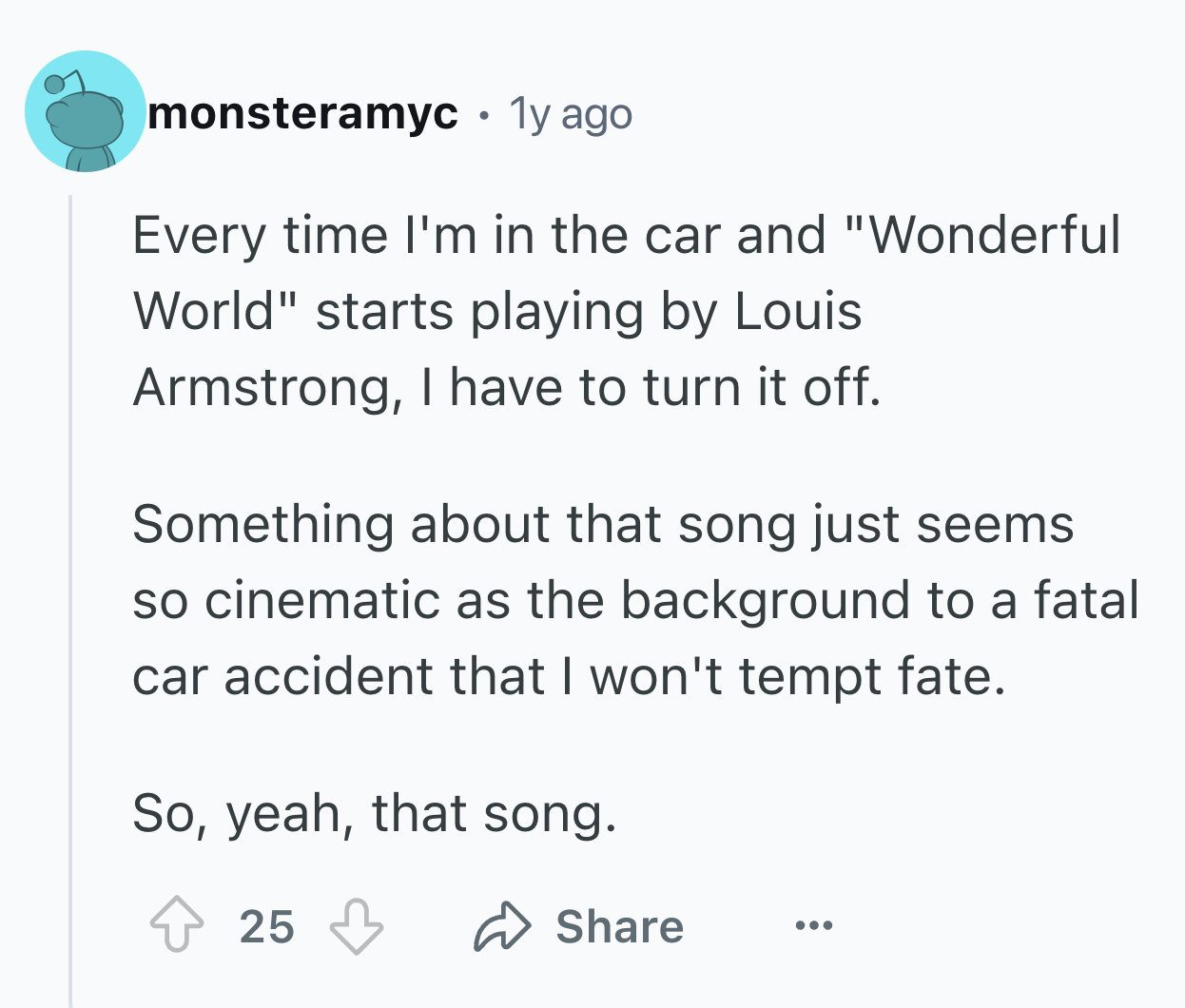Viewport: 1185px width, 1008px height.
Task: Click the vote count showing 25
Action: [267, 926]
